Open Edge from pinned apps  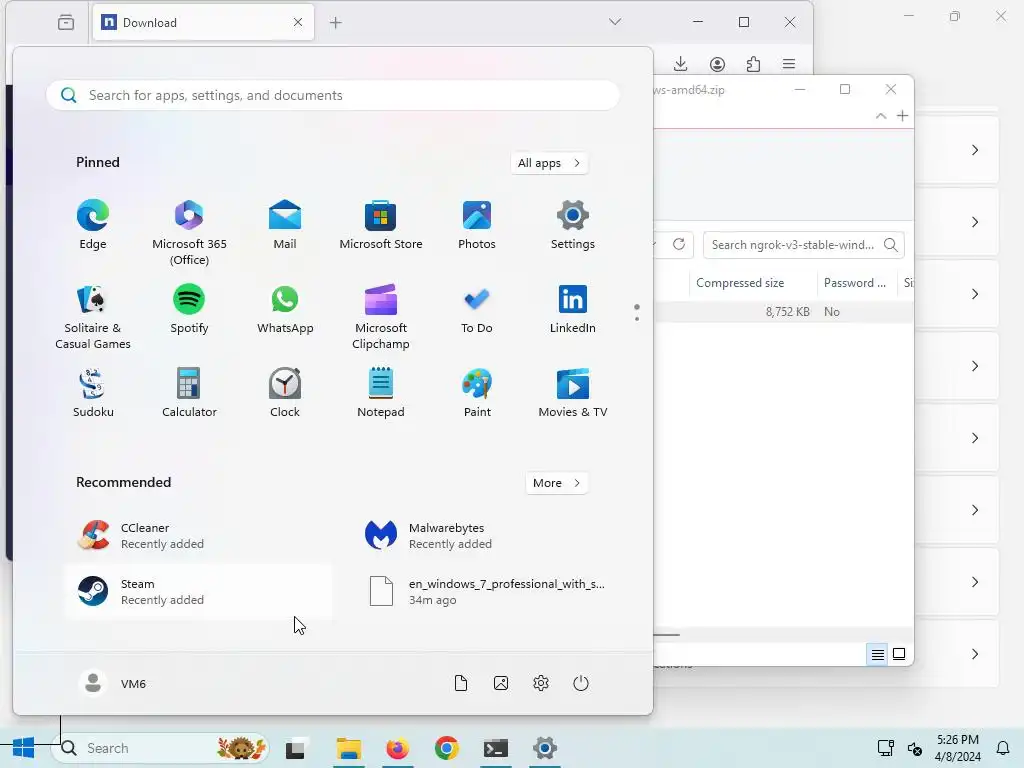pyautogui.click(x=93, y=225)
